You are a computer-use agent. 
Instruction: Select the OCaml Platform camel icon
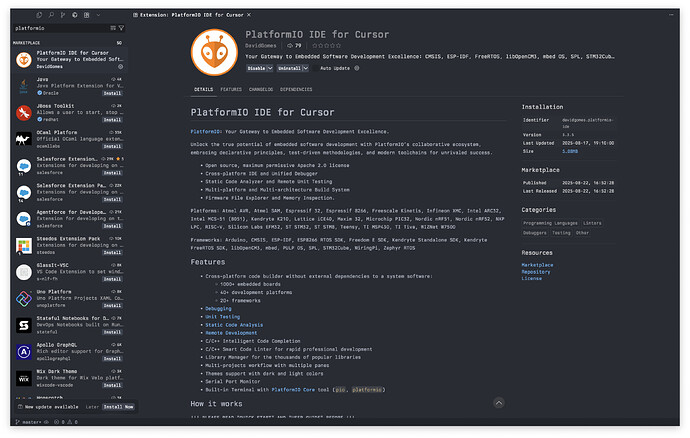[24, 140]
